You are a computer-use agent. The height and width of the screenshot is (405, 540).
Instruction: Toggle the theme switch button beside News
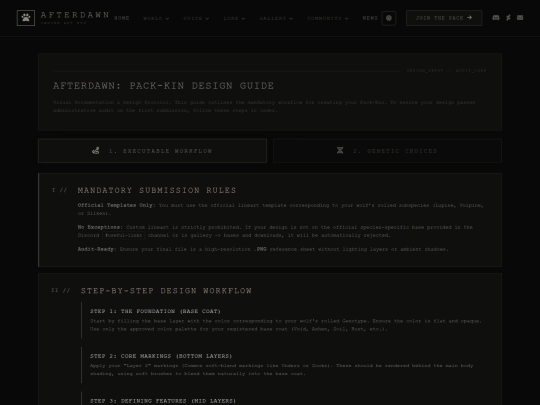click(x=389, y=18)
